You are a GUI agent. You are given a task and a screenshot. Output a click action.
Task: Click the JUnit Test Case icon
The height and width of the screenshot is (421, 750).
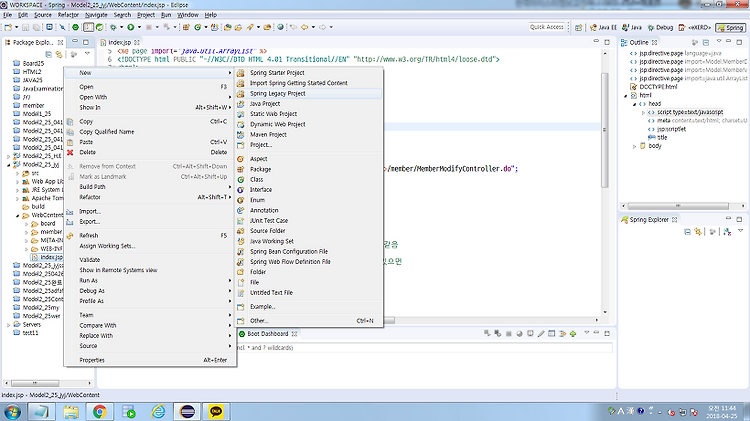click(x=241, y=221)
